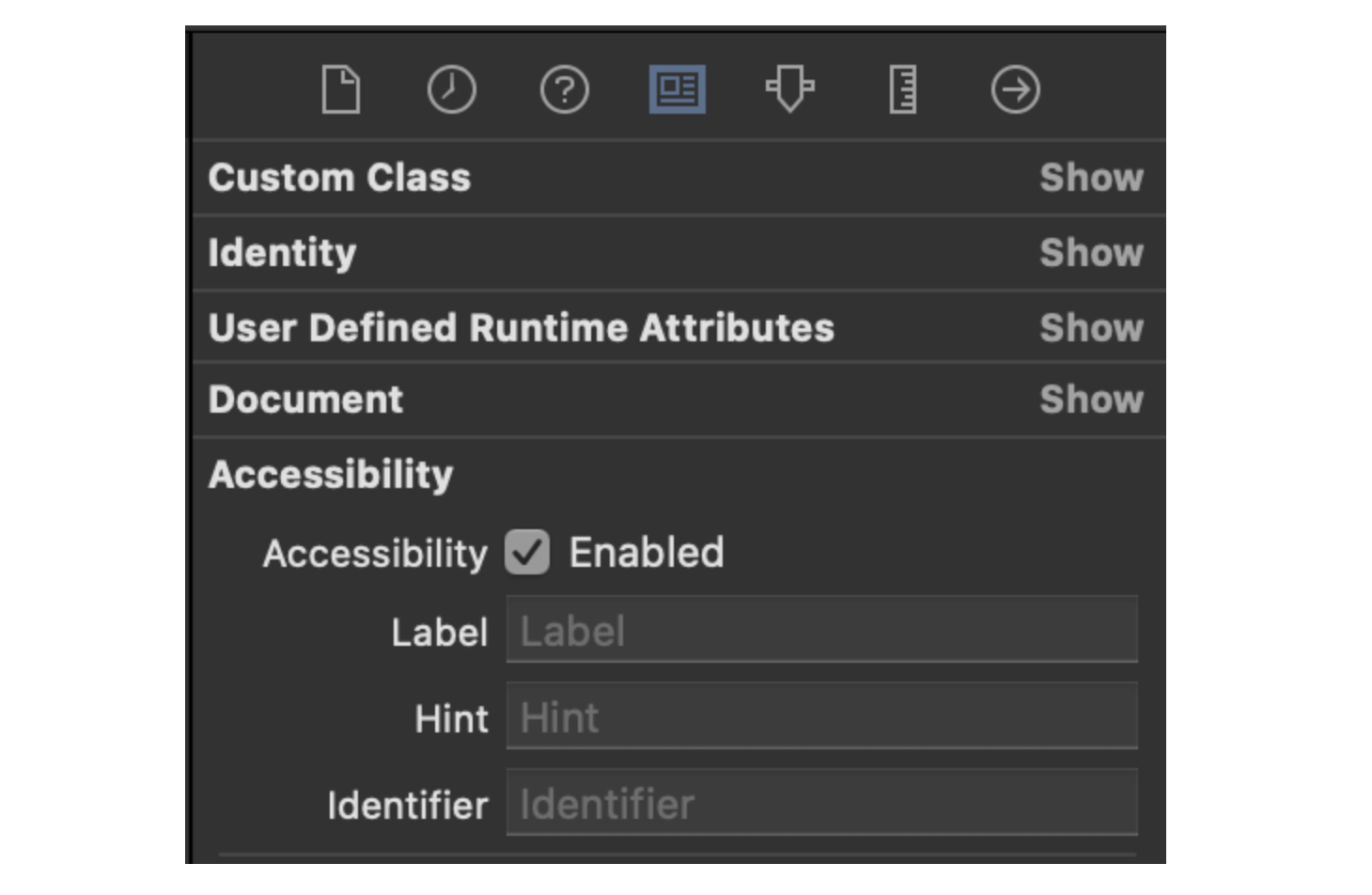Open the Connections inspector arrow icon
This screenshot has height=895, width=1372.
tap(1015, 90)
